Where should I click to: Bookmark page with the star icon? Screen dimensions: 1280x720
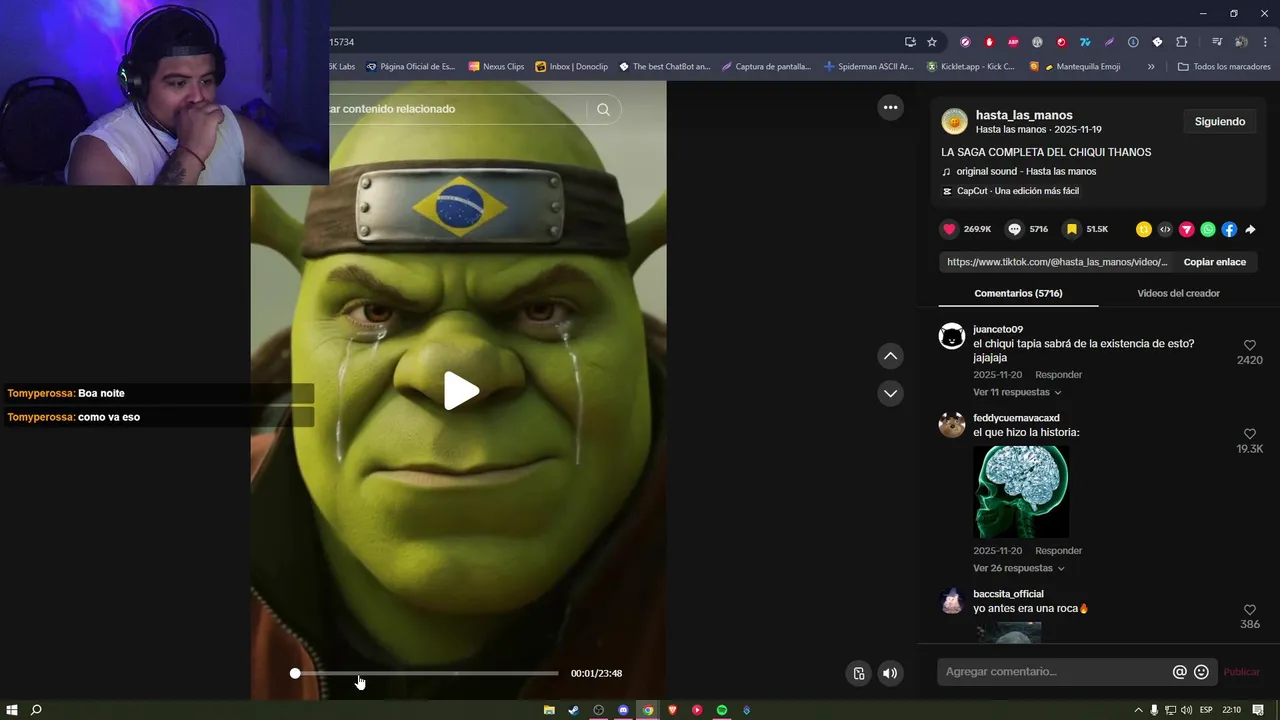click(932, 42)
